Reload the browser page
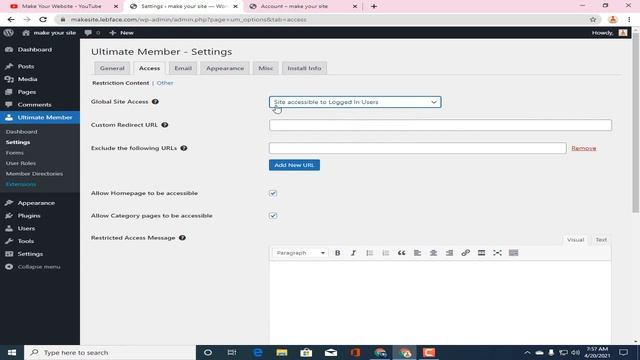The image size is (640, 360). pos(43,20)
